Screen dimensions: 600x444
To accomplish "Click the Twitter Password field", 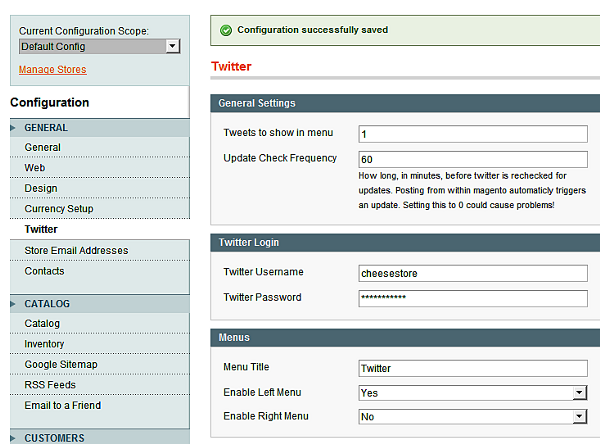I will (473, 299).
